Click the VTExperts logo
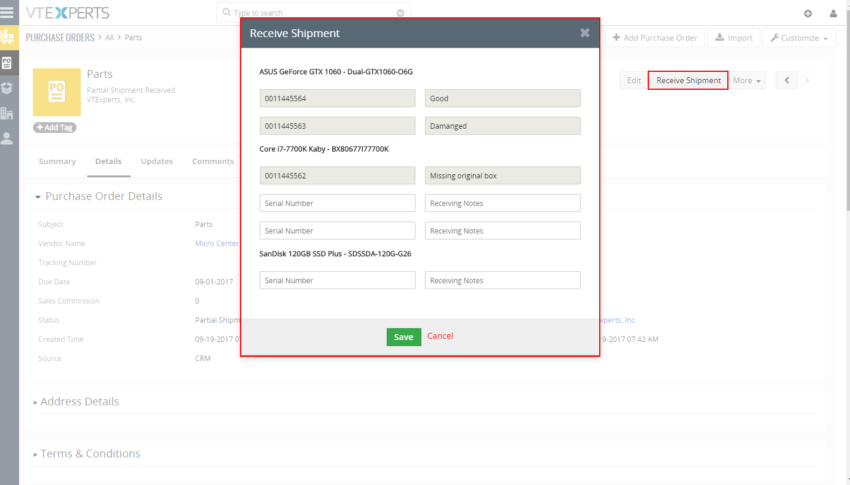This screenshot has height=485, width=850. point(67,13)
